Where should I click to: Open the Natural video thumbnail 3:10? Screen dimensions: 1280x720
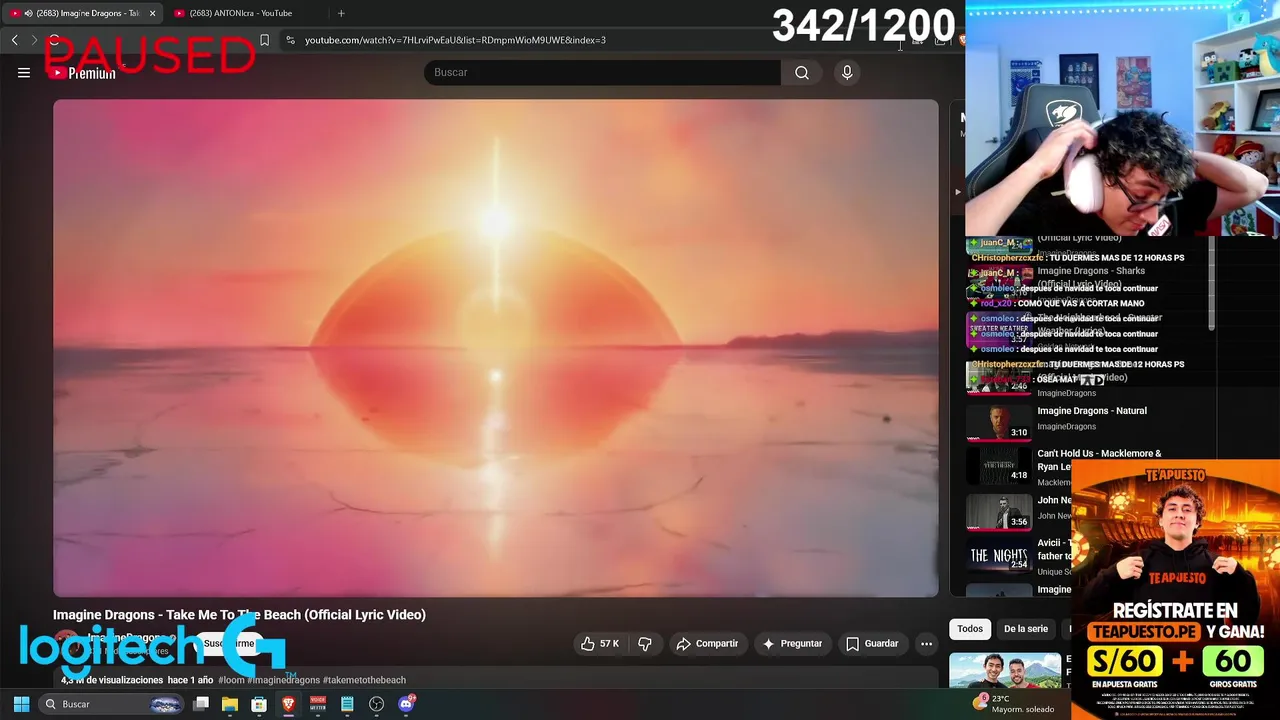(x=999, y=422)
